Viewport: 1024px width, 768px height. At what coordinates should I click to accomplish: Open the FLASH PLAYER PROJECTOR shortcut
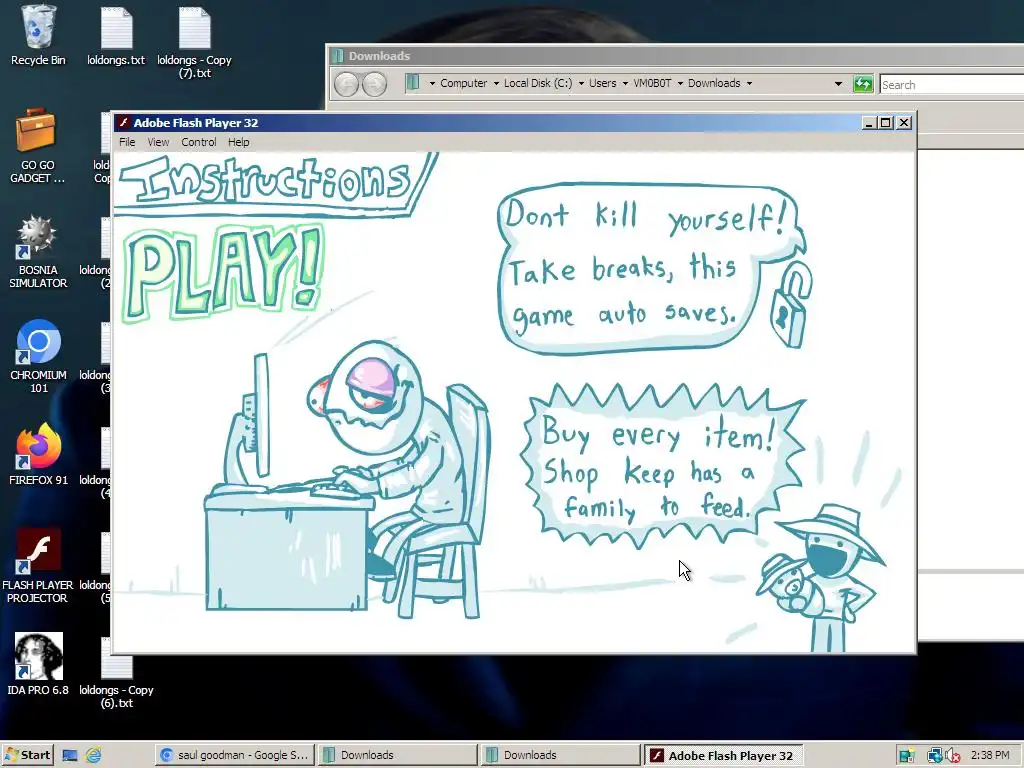point(38,566)
